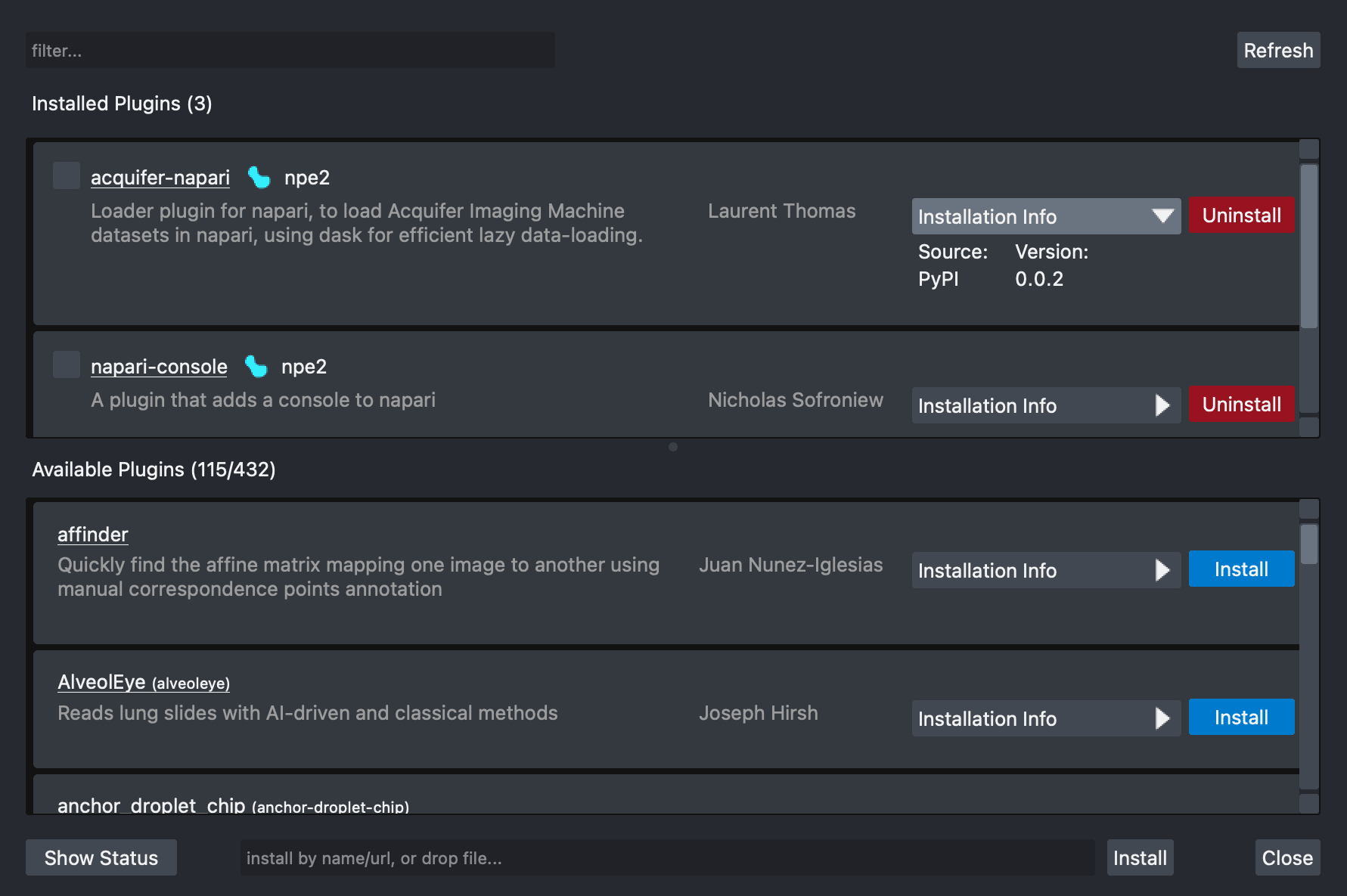
Task: Collapse acquifer-napari Installation Info dropdown
Action: (x=1046, y=216)
